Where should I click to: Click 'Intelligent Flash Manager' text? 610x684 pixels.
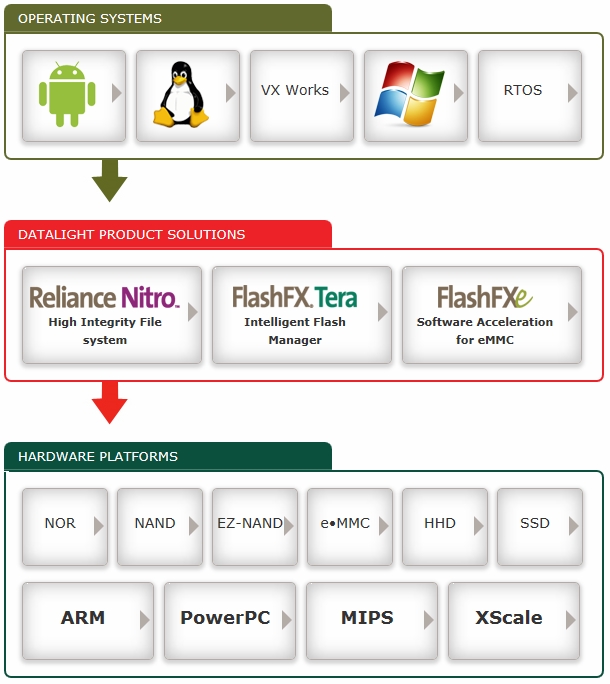[x=295, y=332]
